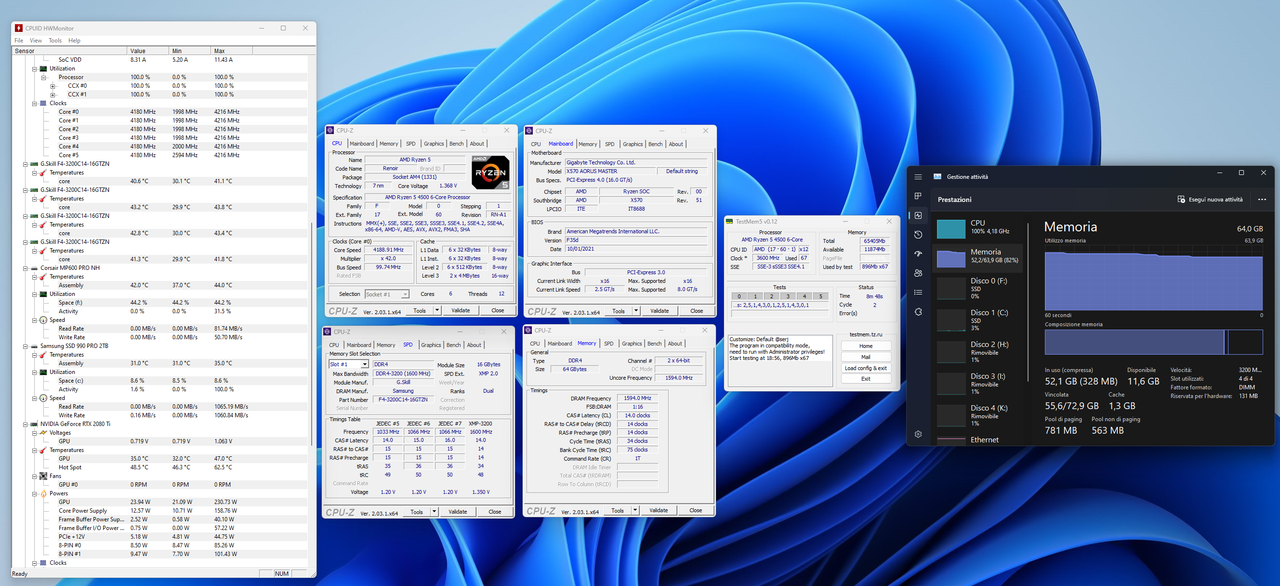
Task: Open Help menu in HWMonitor
Action: 75,40
